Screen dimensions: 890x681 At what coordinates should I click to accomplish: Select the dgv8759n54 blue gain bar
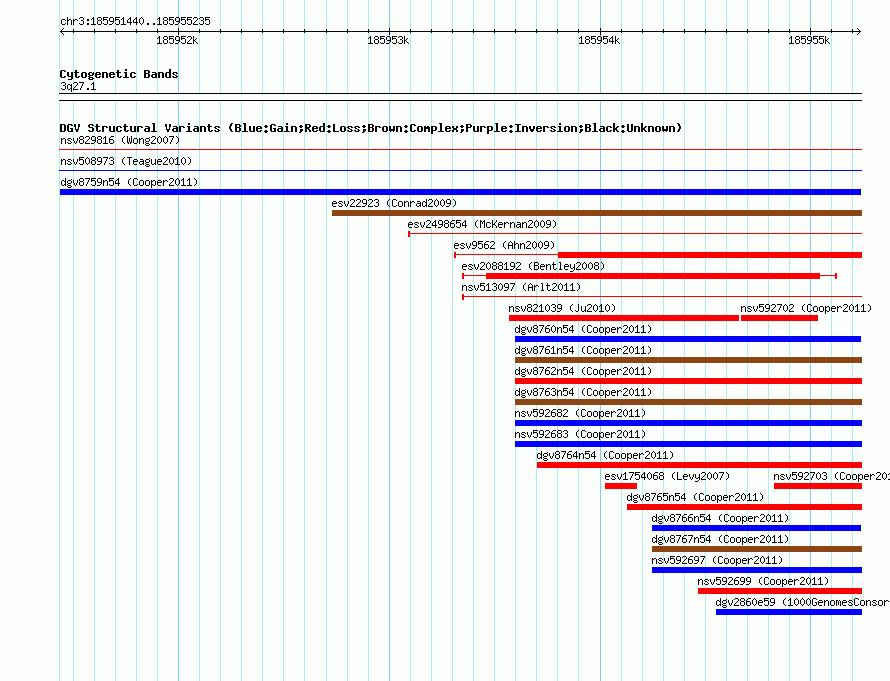tap(460, 192)
